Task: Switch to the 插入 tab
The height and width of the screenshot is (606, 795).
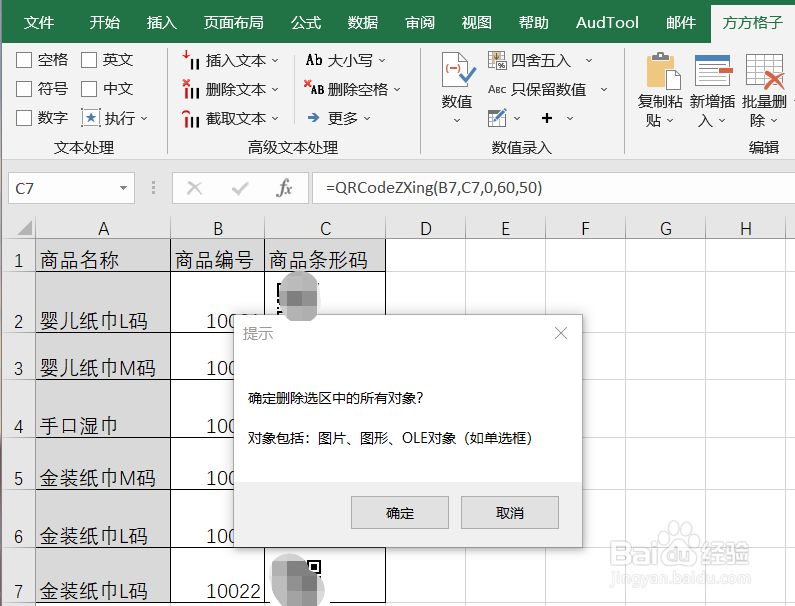Action: 162,22
